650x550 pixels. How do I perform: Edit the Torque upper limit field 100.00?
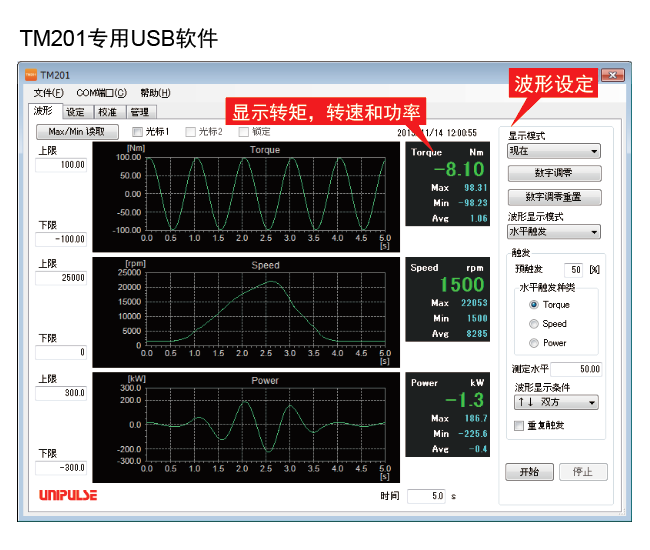click(61, 165)
